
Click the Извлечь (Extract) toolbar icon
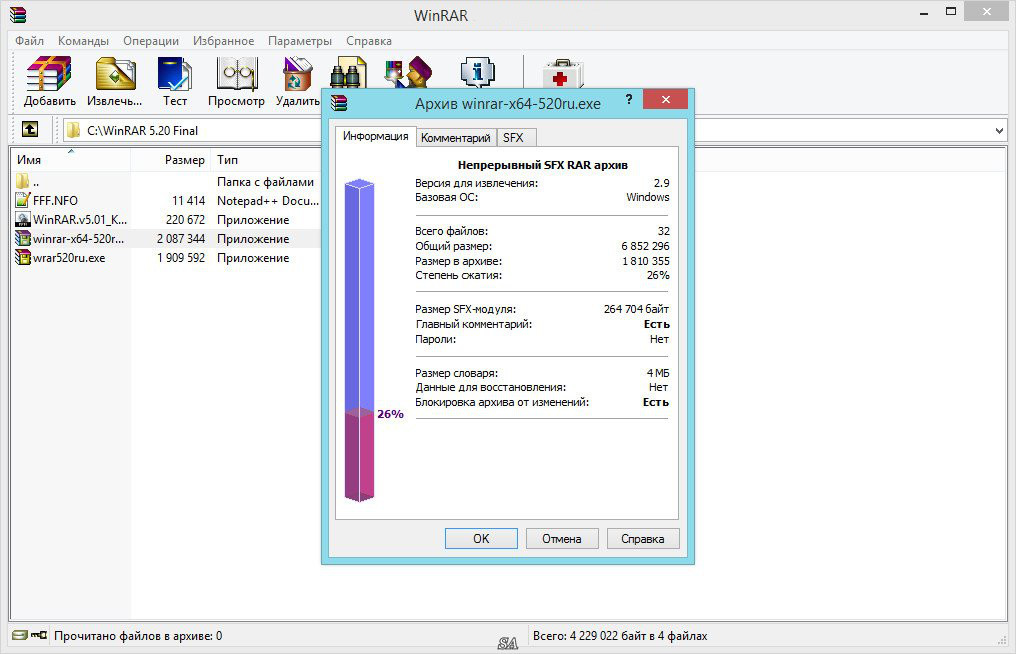tap(116, 73)
